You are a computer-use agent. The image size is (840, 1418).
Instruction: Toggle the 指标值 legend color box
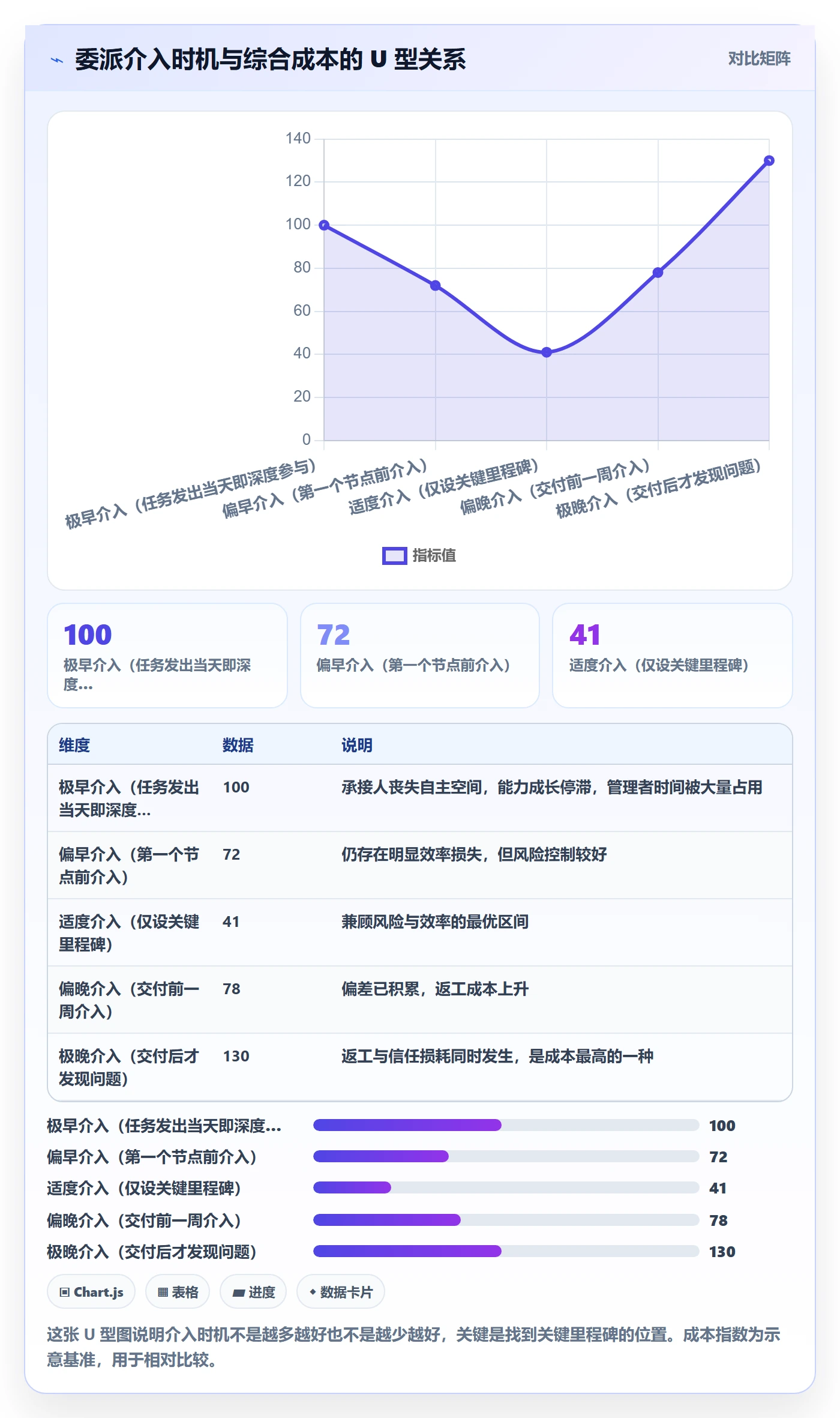point(394,556)
